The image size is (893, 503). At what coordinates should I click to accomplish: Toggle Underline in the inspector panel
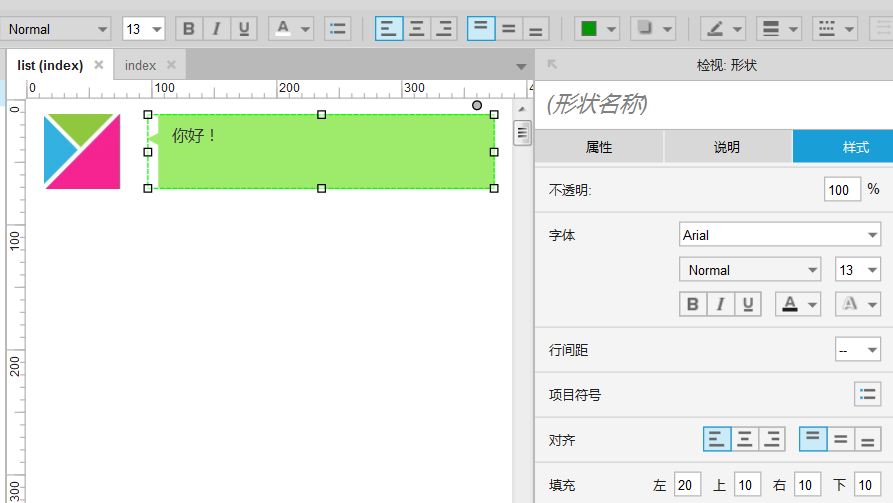pyautogui.click(x=748, y=304)
